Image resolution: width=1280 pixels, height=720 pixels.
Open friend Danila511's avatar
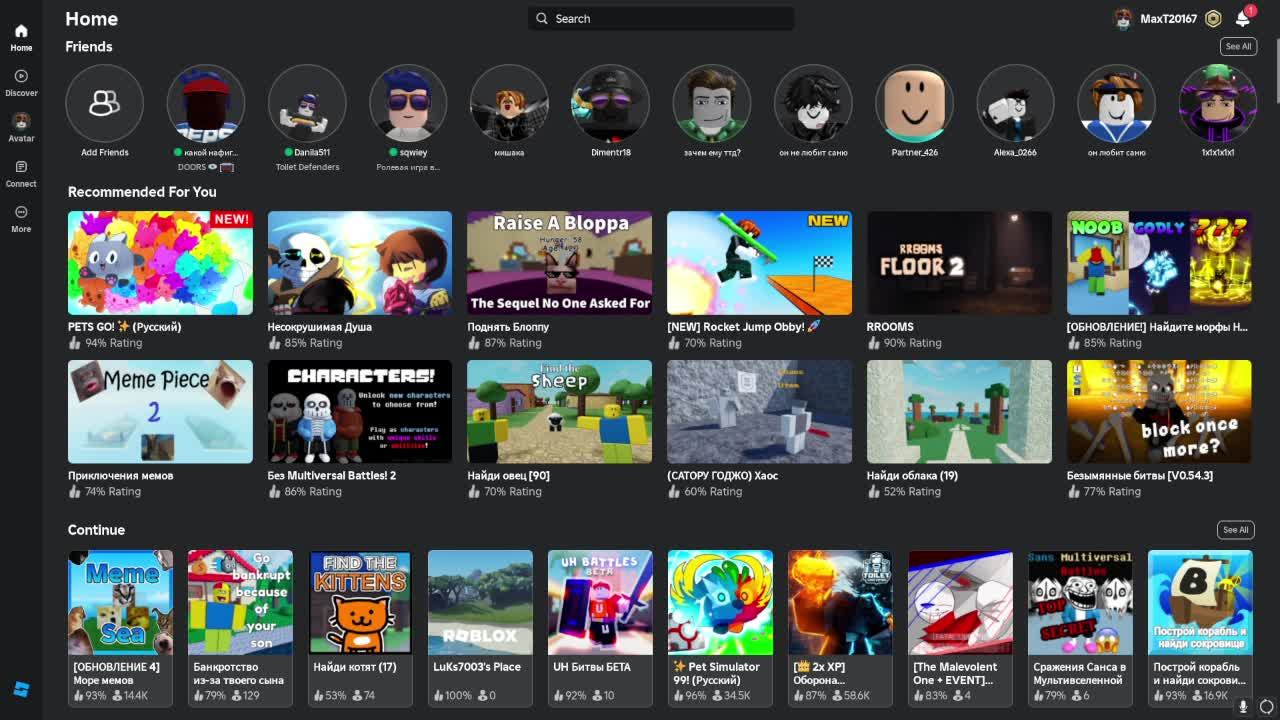(x=307, y=103)
